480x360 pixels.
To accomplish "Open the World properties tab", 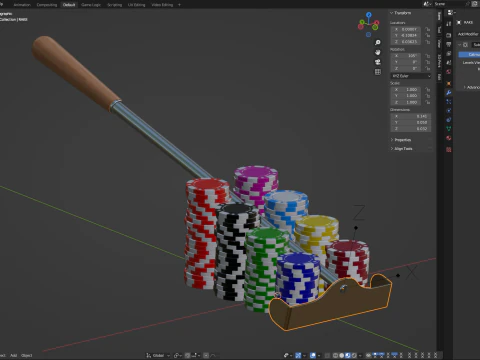I will click(x=449, y=72).
